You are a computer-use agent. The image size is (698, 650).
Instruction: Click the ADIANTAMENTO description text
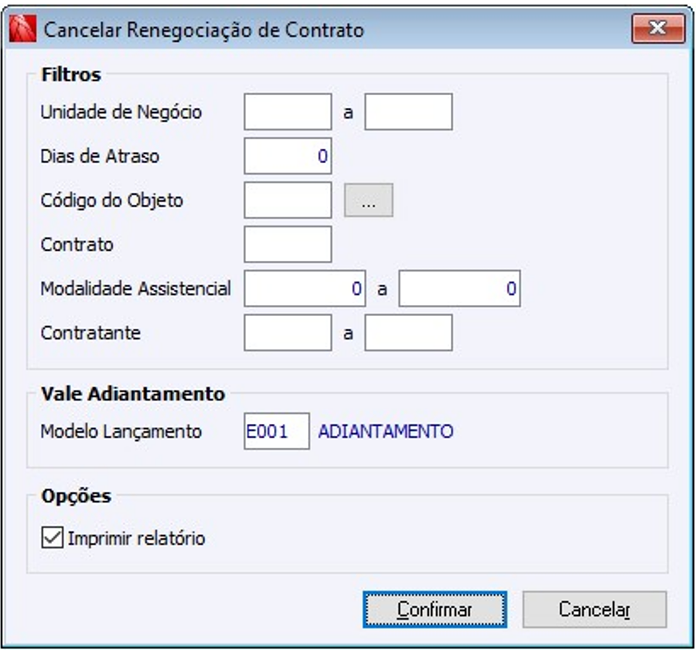(x=385, y=432)
